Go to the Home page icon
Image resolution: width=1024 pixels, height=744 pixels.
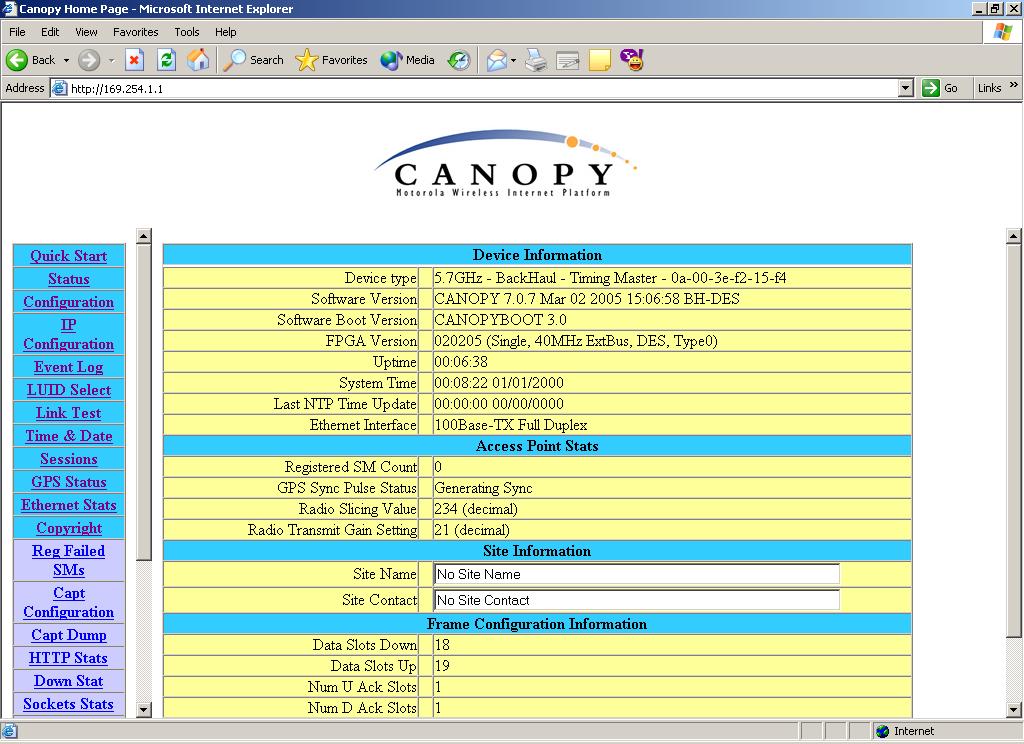[199, 60]
